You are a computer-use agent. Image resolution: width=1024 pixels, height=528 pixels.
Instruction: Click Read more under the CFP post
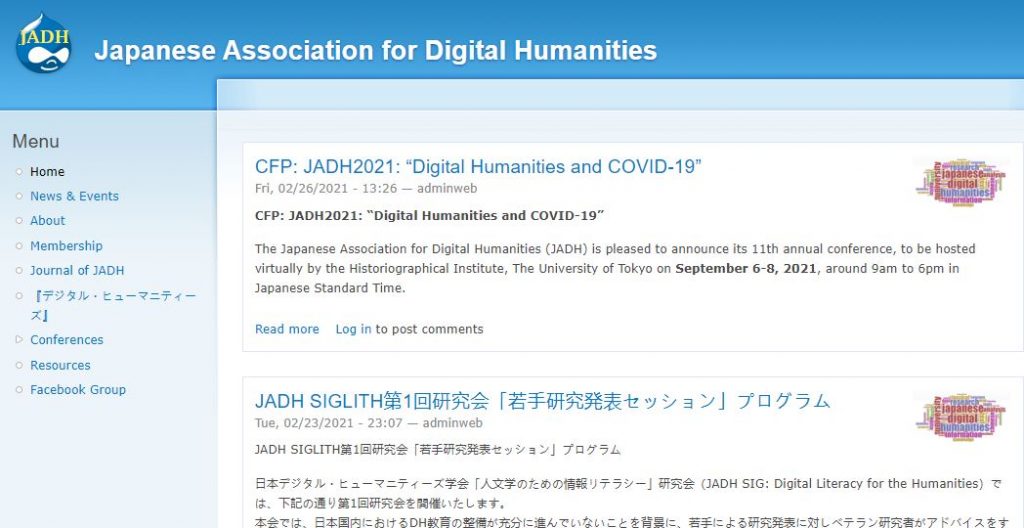[287, 329]
